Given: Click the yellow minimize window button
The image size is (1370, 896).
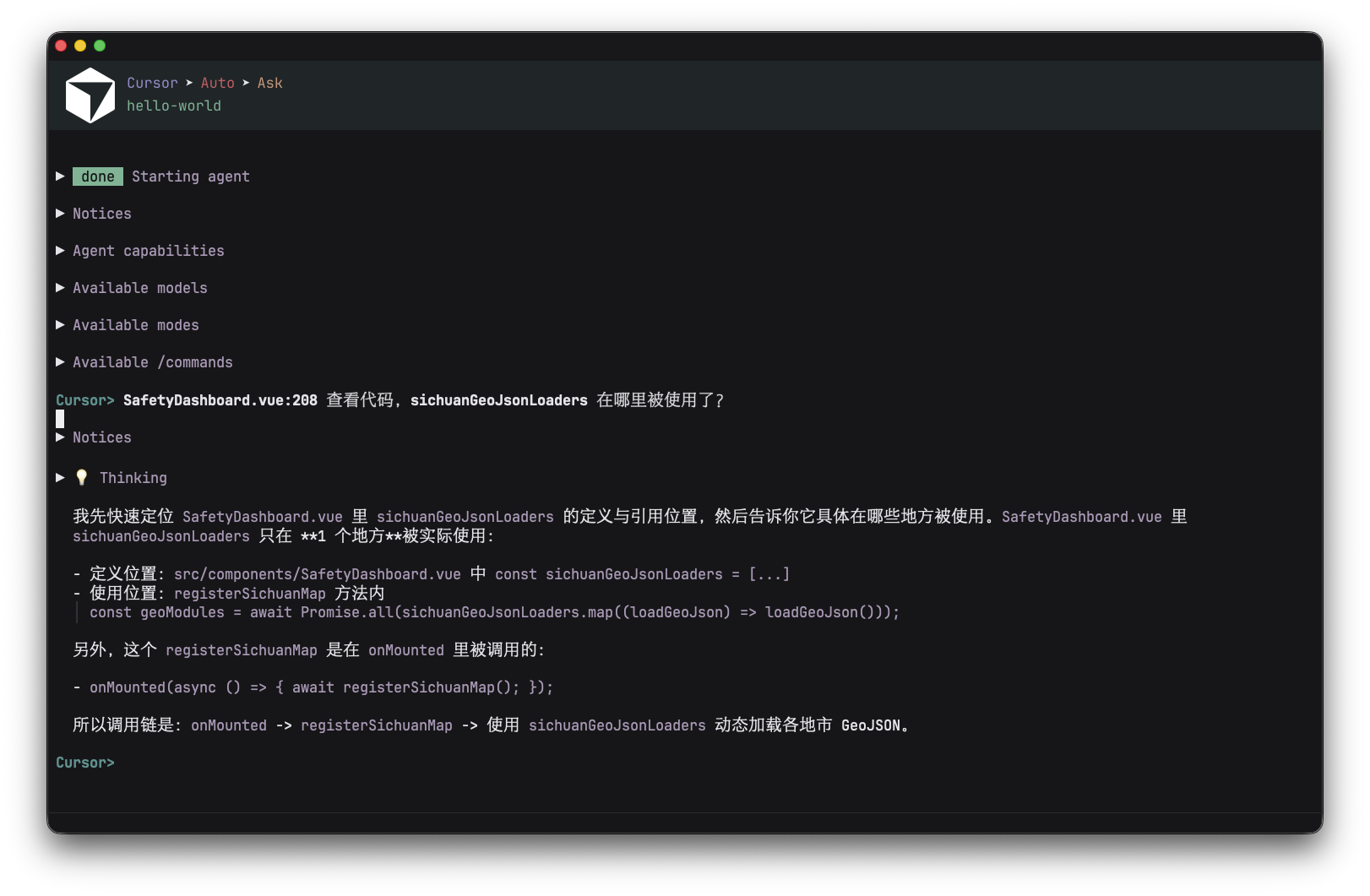Looking at the screenshot, I should (x=80, y=46).
